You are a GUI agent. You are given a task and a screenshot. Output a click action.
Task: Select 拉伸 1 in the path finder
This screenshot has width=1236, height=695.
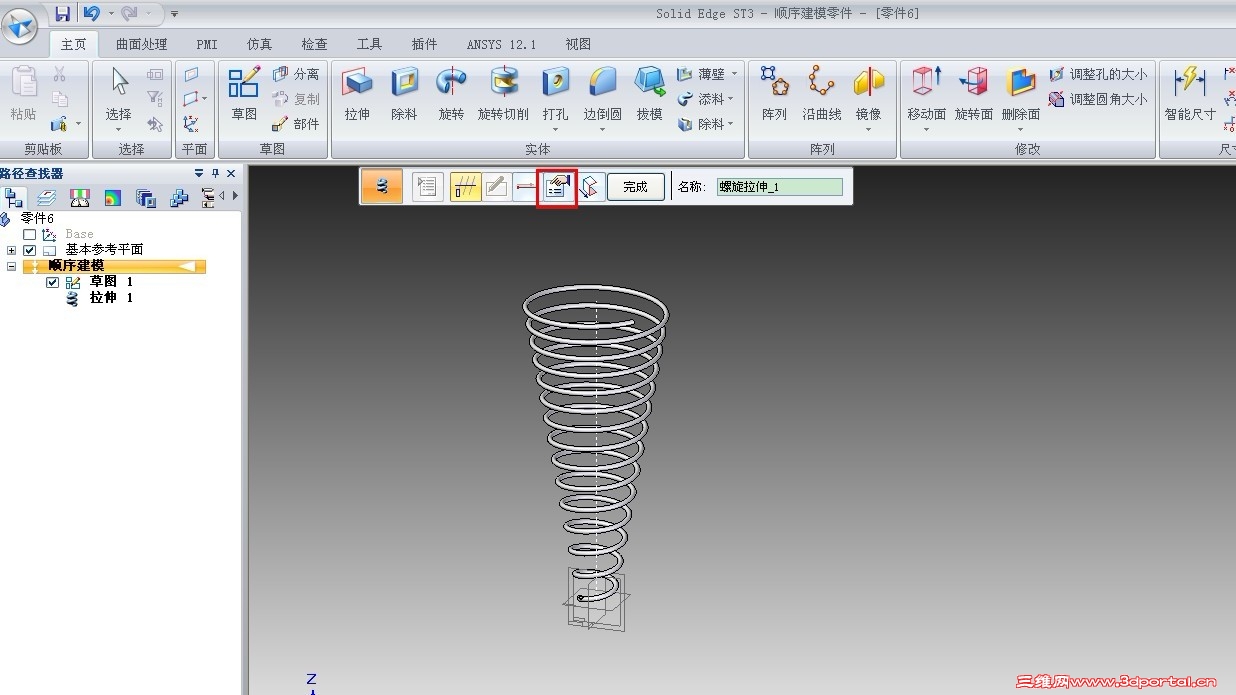click(x=111, y=298)
